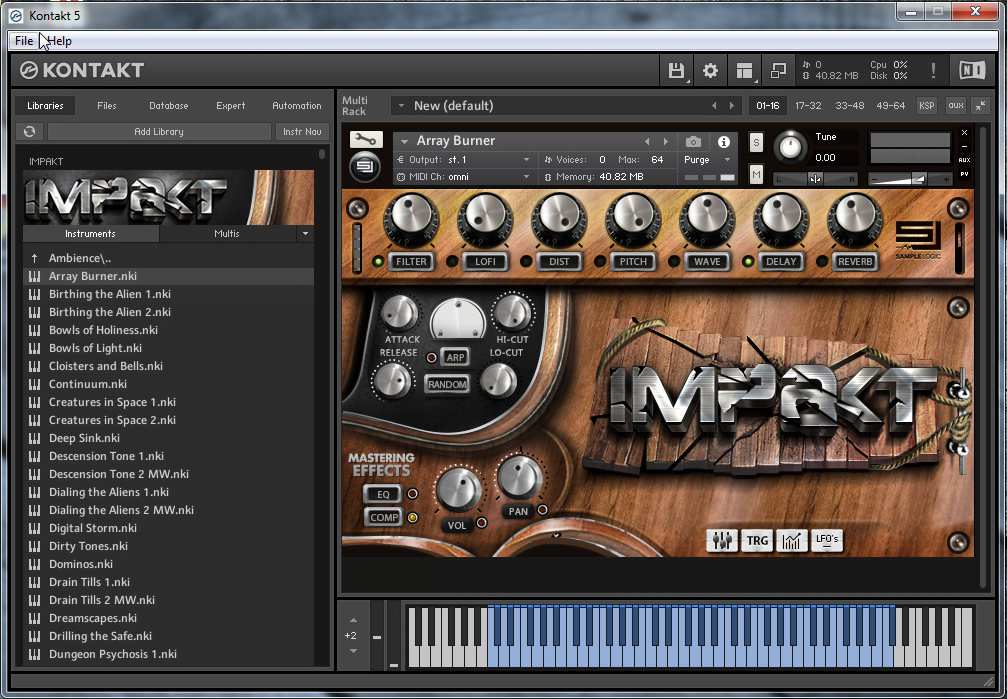Click Instr Nav button
Viewport: 1007px width, 699px height.
click(x=302, y=132)
